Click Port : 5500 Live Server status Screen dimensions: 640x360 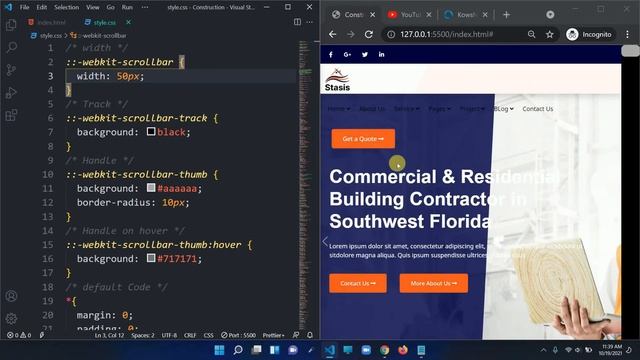point(239,335)
